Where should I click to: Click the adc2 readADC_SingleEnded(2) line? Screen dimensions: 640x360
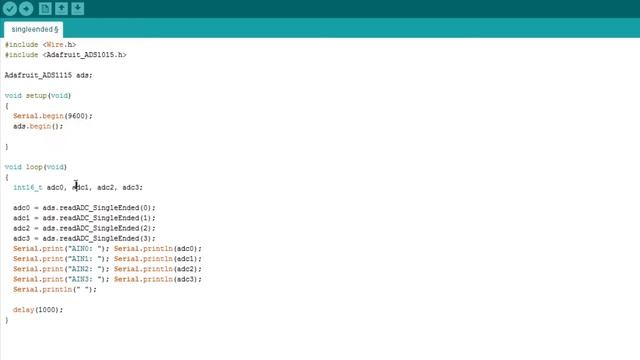point(84,228)
